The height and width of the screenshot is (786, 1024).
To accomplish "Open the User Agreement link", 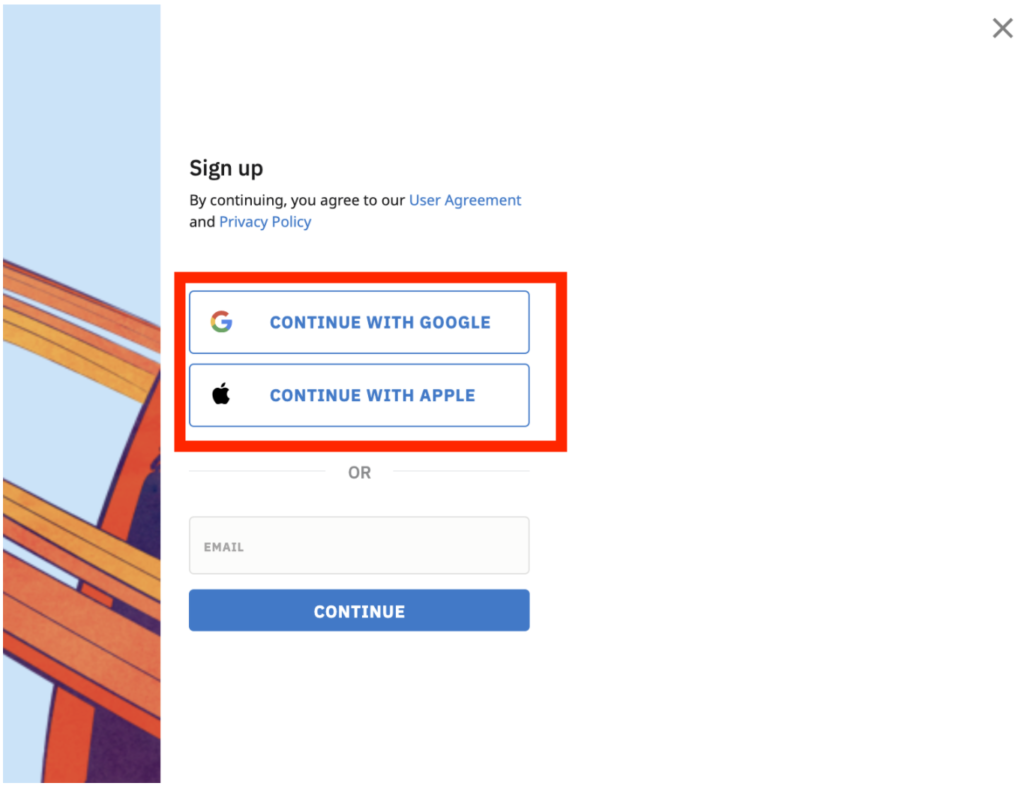I will pyautogui.click(x=465, y=200).
